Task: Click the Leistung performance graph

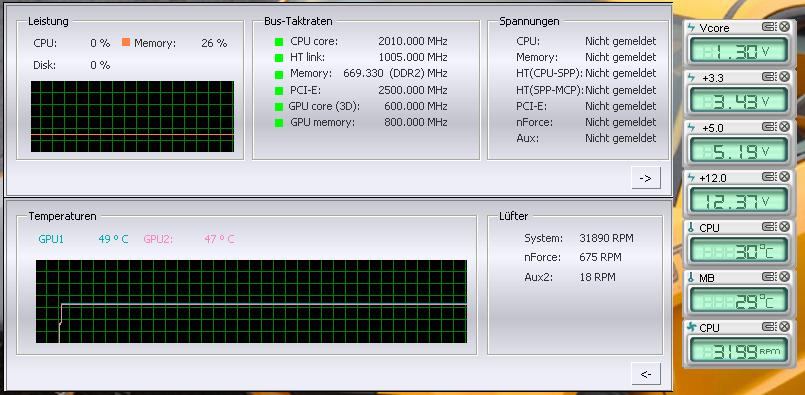Action: 132,117
